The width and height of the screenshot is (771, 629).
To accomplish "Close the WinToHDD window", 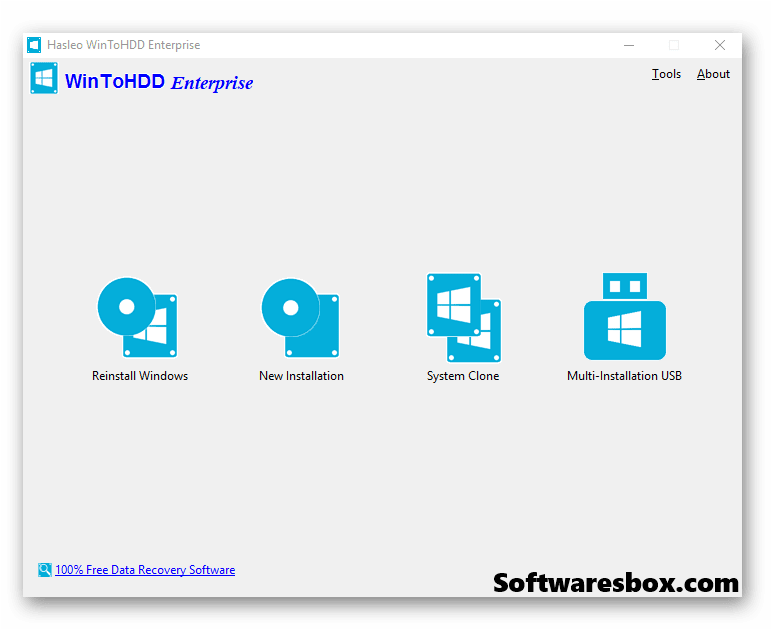I will tap(720, 45).
